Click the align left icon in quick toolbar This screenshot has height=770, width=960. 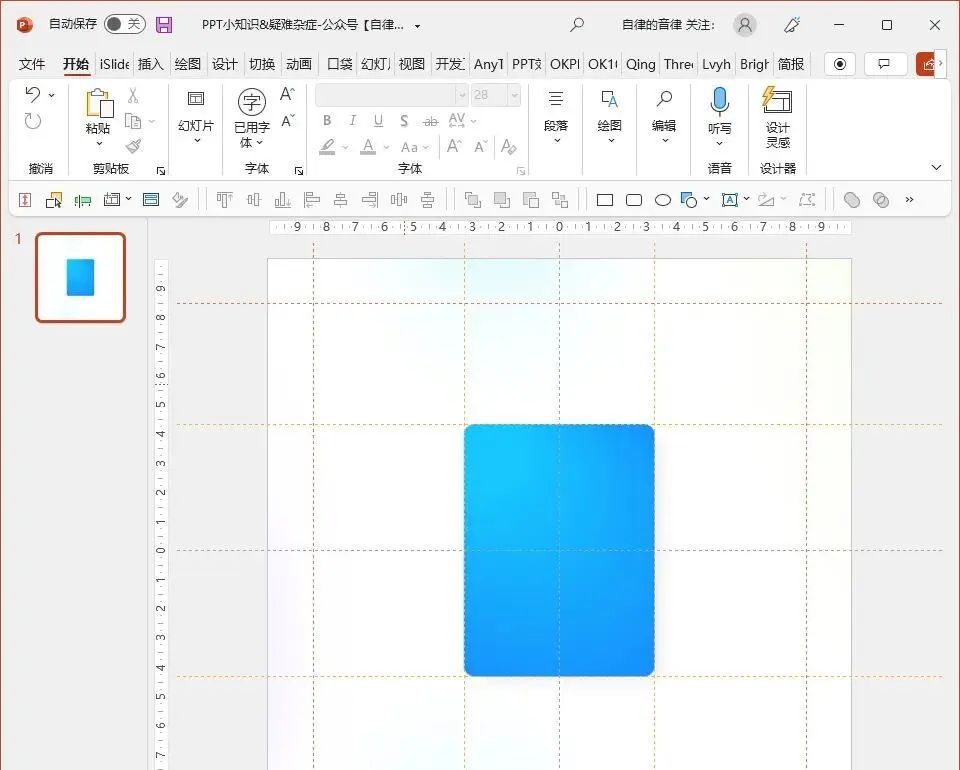[312, 200]
